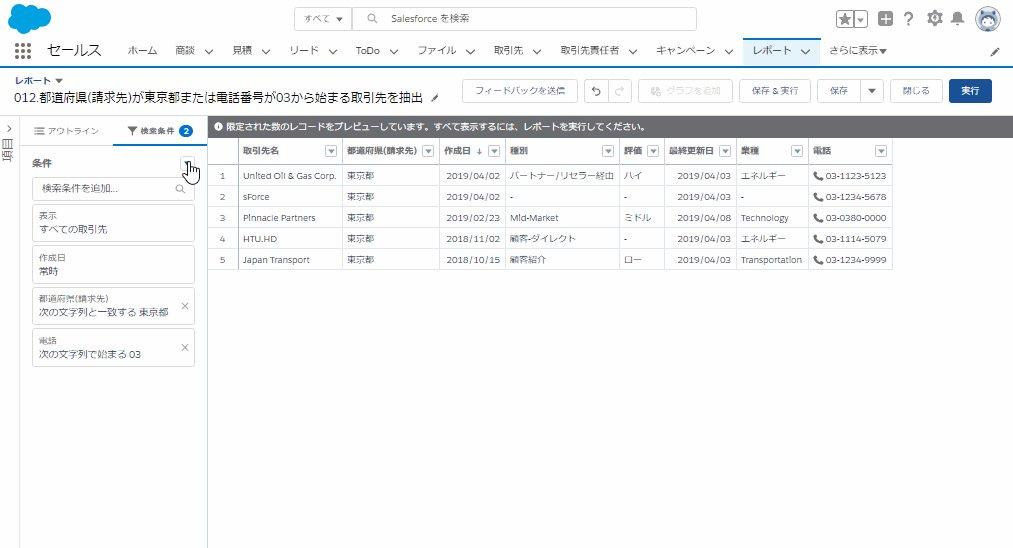Click フィードバックを送信 button
Screen dimensions: 1013x548
pyautogui.click(x=519, y=91)
